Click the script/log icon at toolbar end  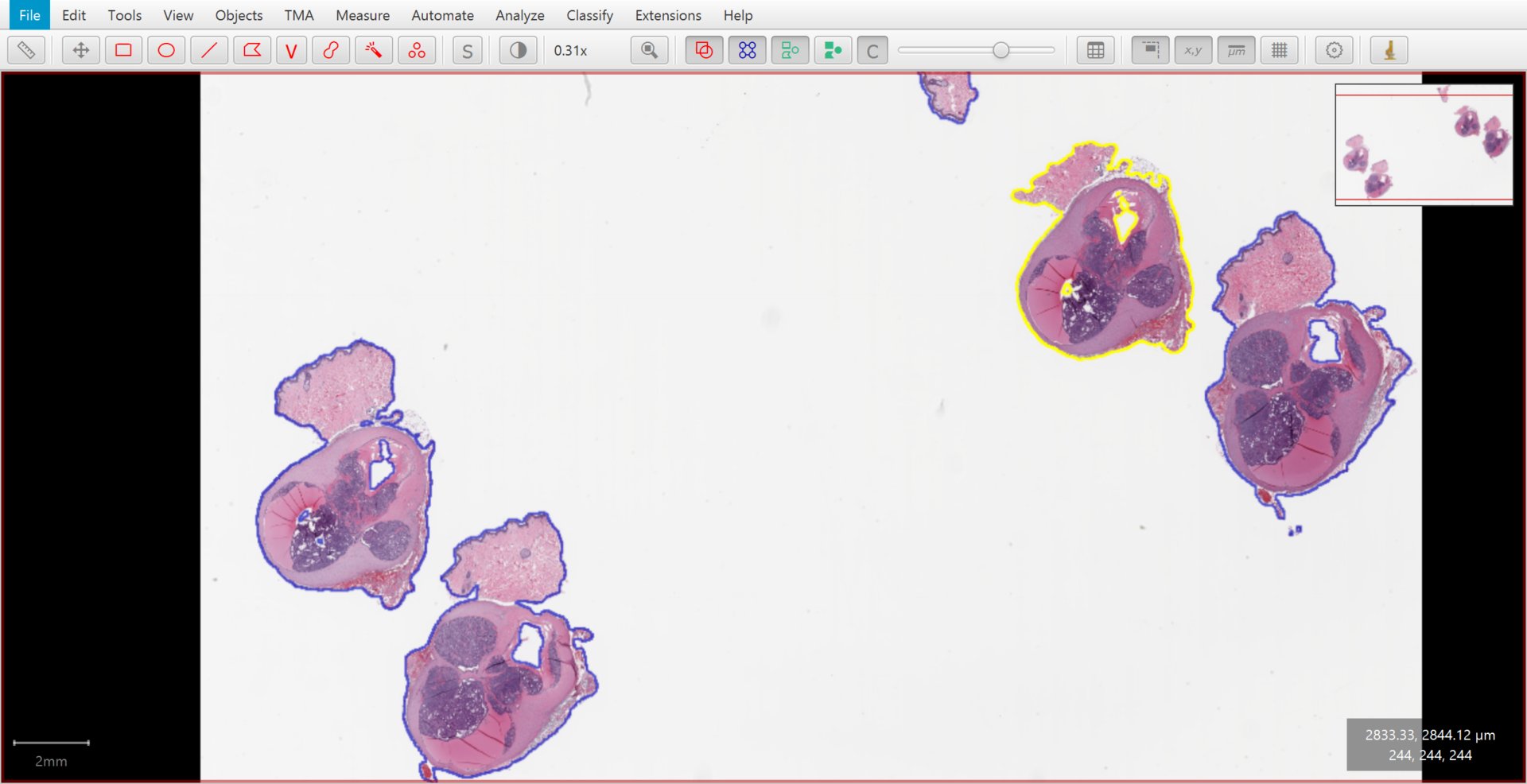point(1389,50)
